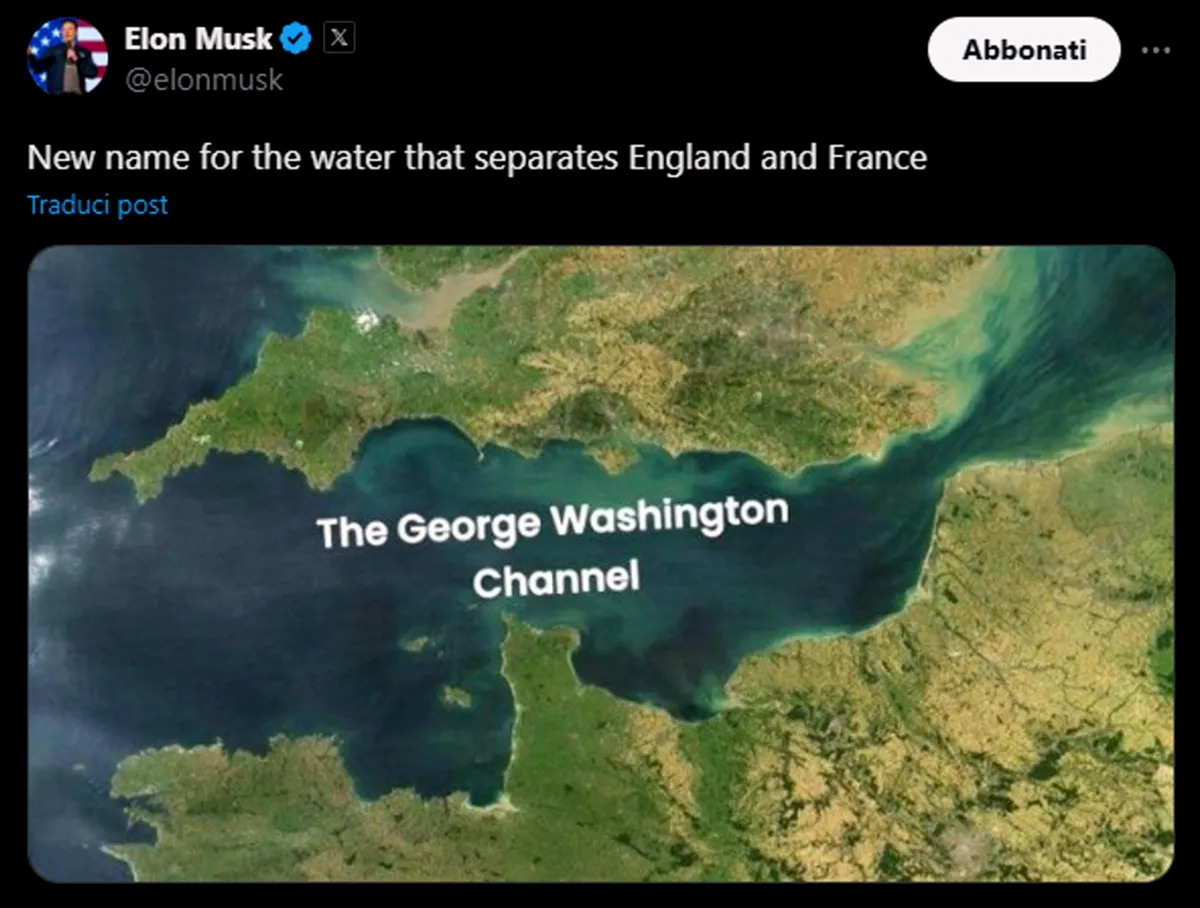1200x908 pixels.
Task: Open the Elon Musk display name
Action: [x=198, y=39]
